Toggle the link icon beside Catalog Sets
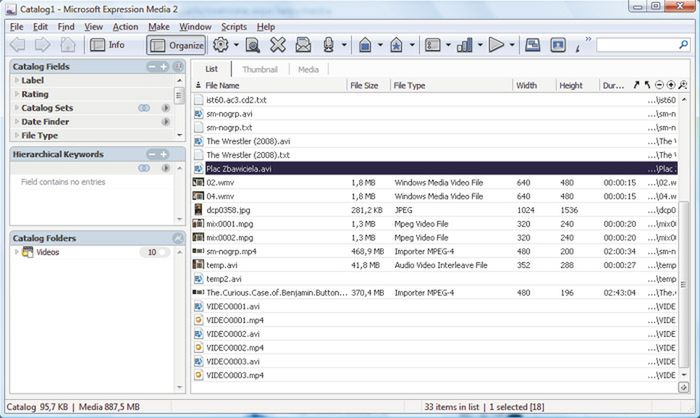Image resolution: width=700 pixels, height=418 pixels. (143, 107)
